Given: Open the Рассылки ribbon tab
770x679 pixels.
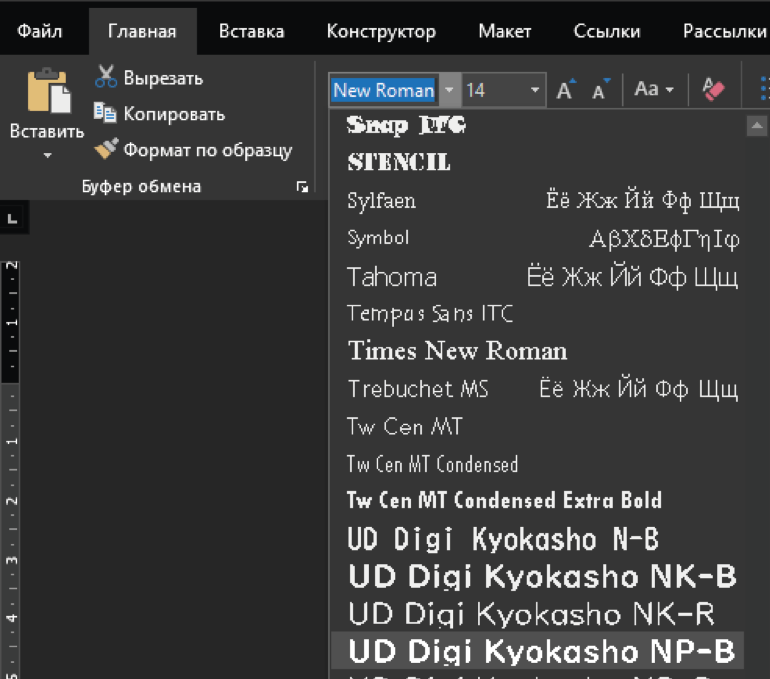Looking at the screenshot, I should pyautogui.click(x=724, y=31).
